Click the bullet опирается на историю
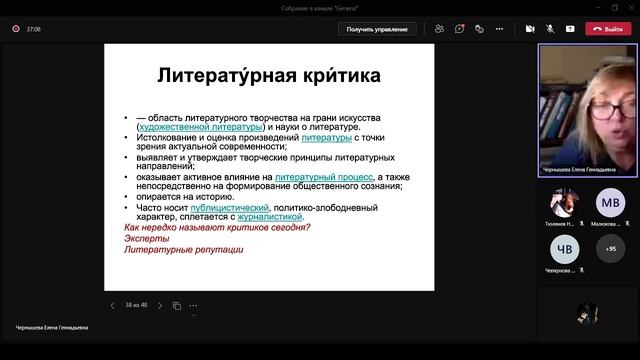640x360 pixels. click(185, 197)
